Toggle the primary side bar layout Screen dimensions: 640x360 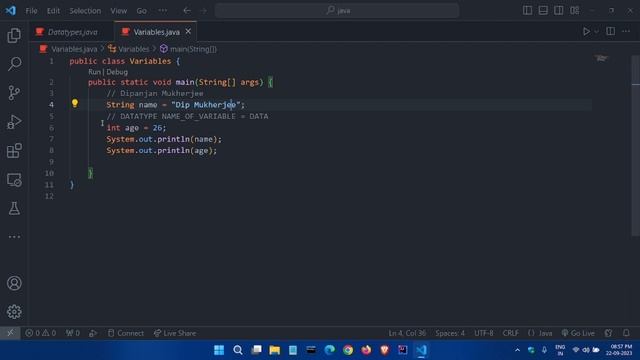click(x=527, y=11)
